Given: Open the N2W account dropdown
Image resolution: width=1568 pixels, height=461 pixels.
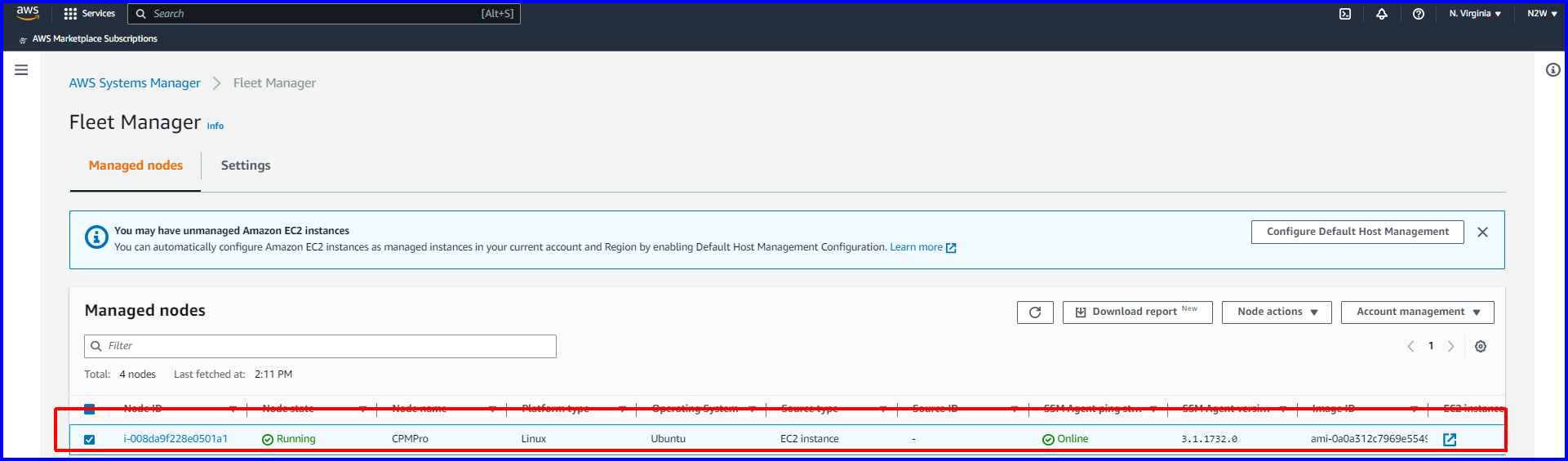Looking at the screenshot, I should (1542, 14).
